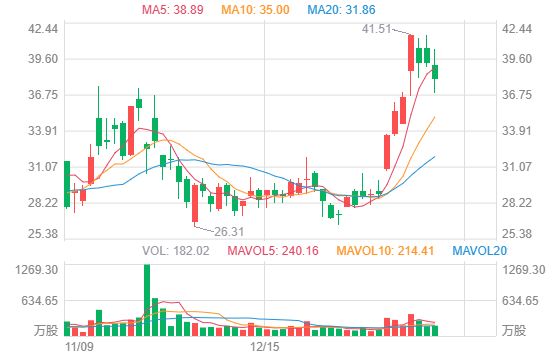This screenshot has height=360, width=560.
Task: Click the 41.51 high price annotation
Action: pos(376,29)
